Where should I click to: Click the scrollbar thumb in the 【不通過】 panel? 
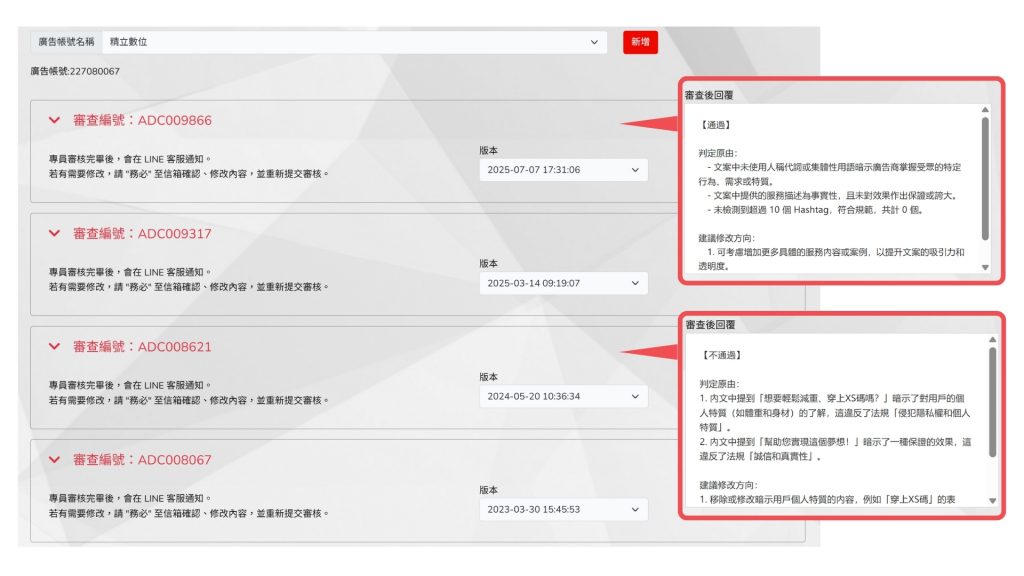click(992, 400)
